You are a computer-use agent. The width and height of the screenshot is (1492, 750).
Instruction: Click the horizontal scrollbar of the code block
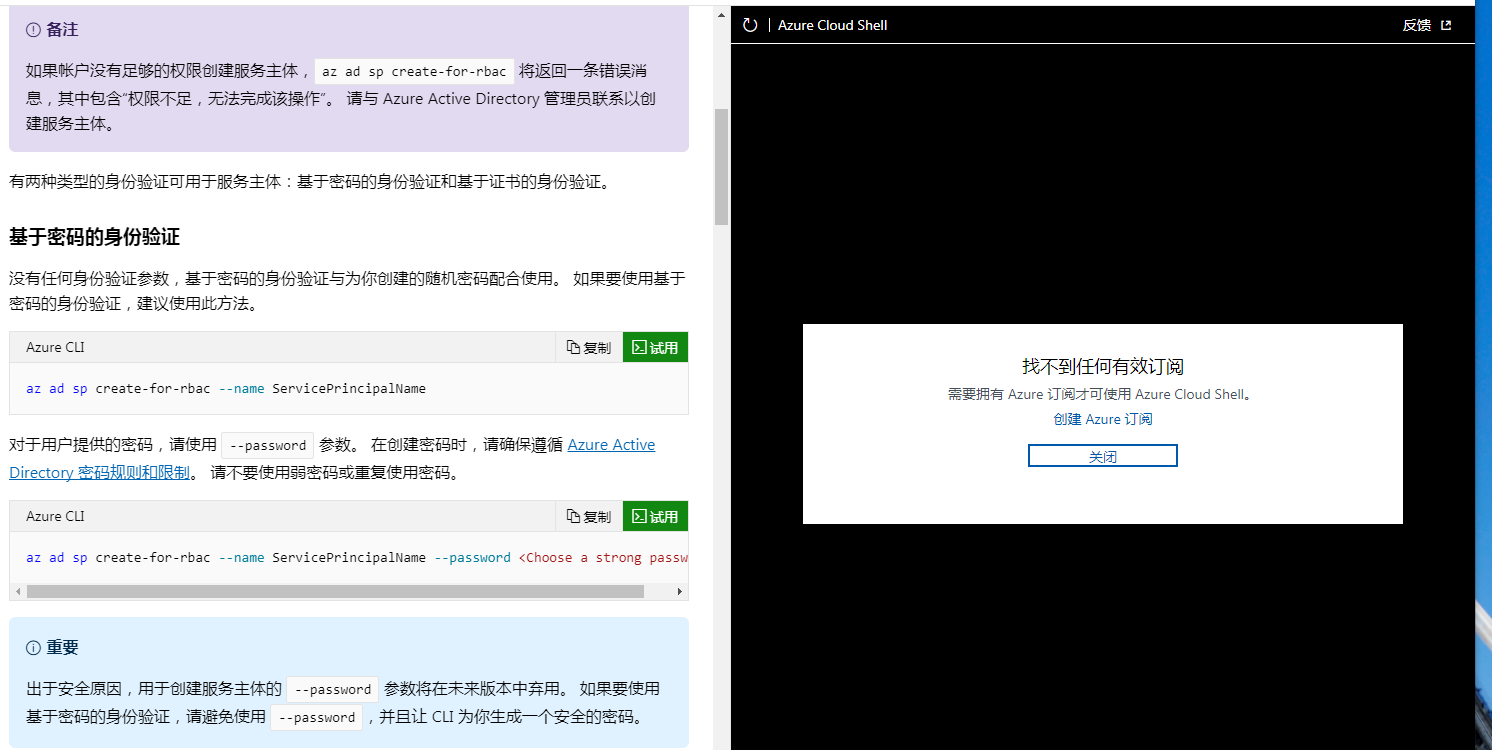tap(335, 591)
